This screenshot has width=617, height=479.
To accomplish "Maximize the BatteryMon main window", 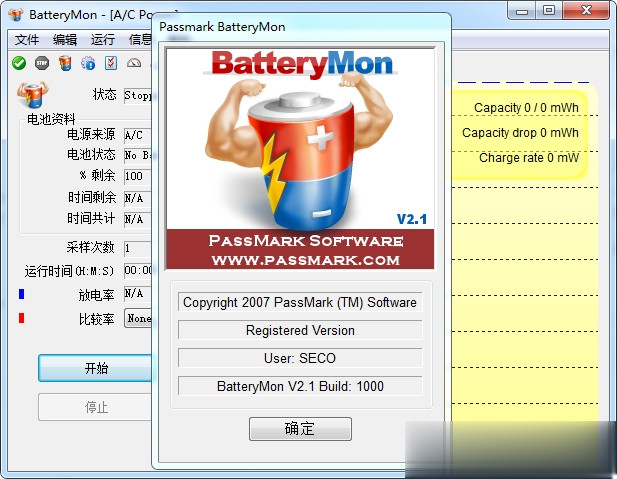I will tap(549, 11).
